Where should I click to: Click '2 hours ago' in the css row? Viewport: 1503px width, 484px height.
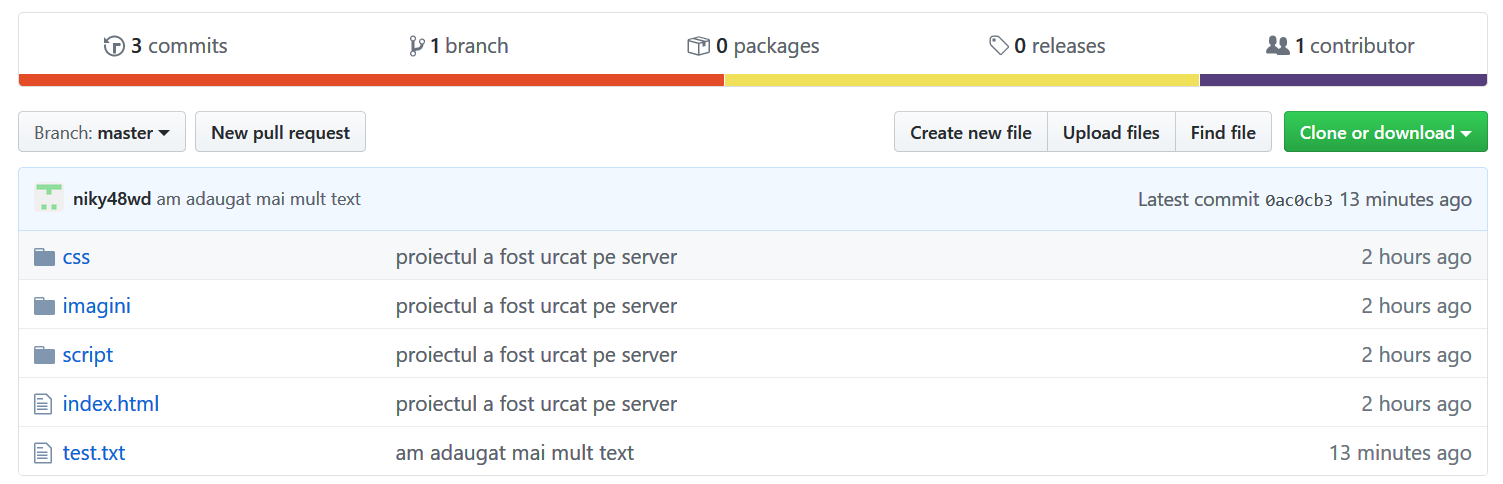click(x=1416, y=257)
